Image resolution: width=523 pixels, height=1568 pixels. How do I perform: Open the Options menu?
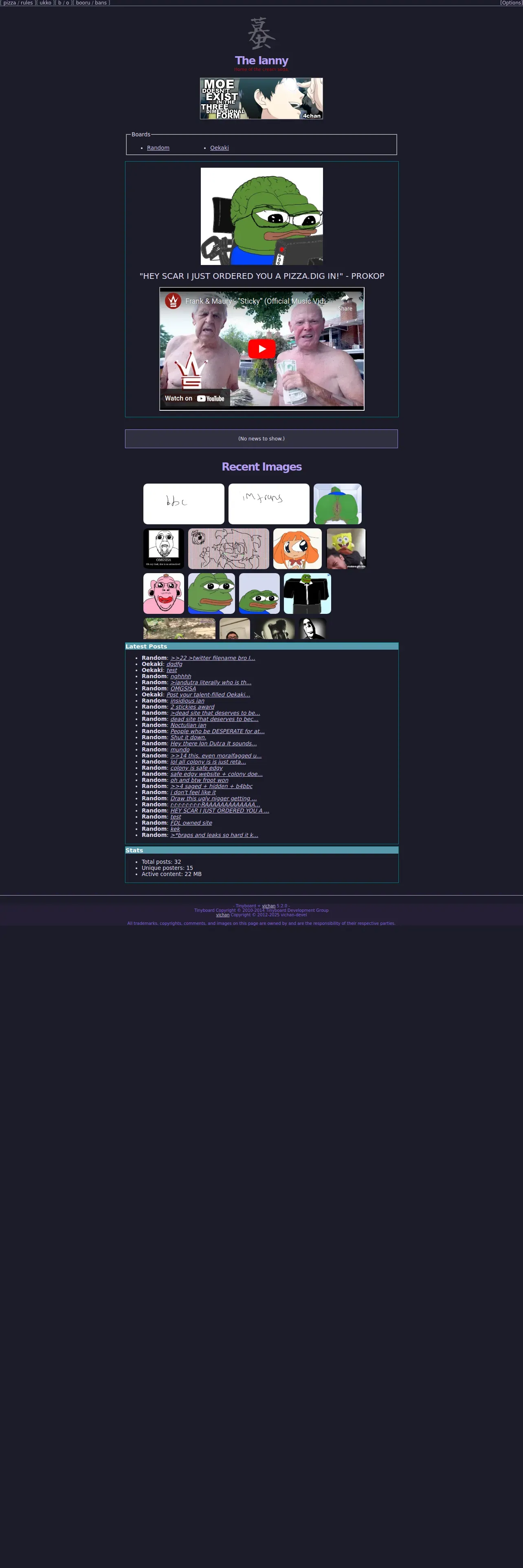pyautogui.click(x=512, y=3)
